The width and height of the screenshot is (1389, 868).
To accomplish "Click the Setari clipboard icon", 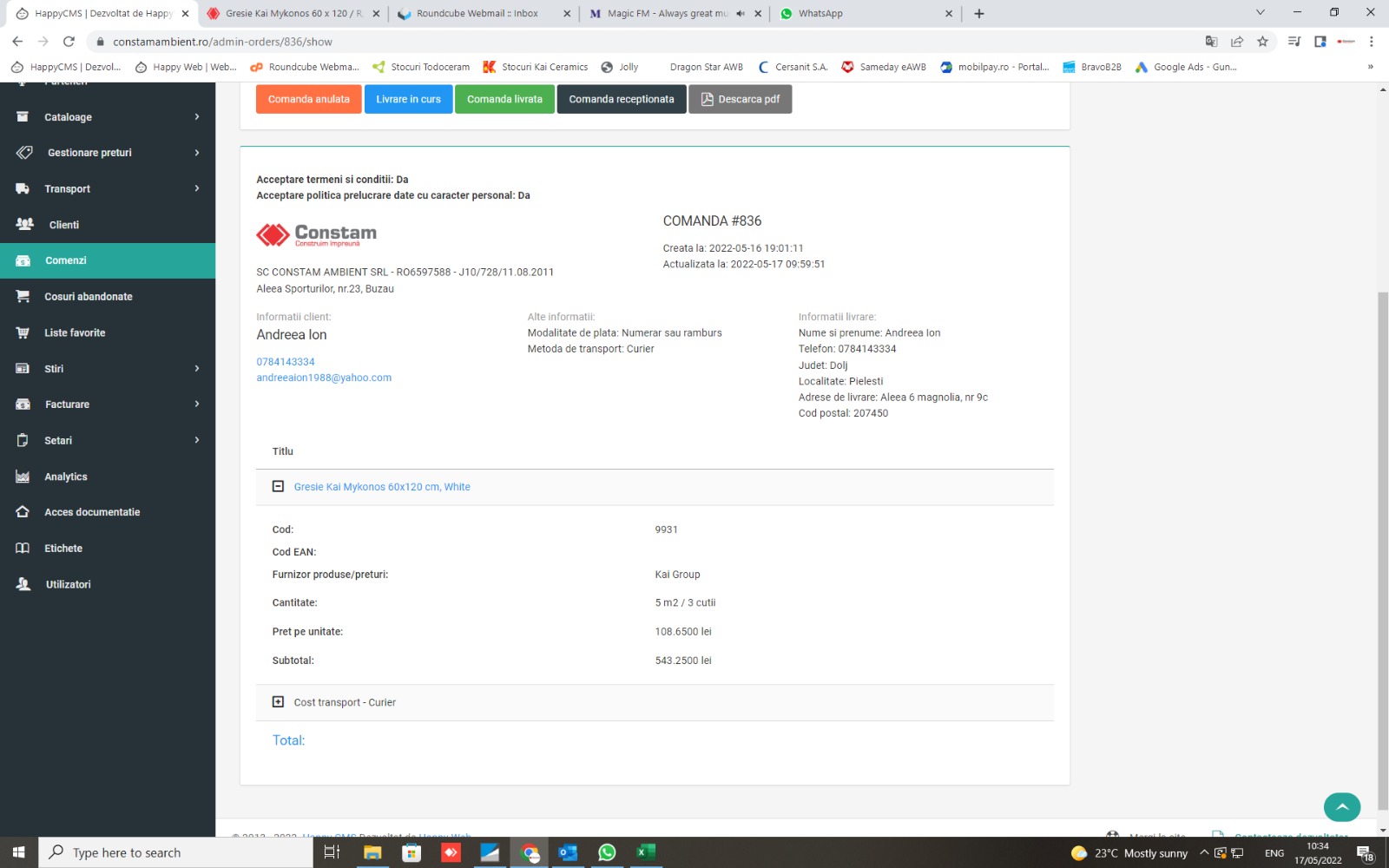I will (23, 440).
